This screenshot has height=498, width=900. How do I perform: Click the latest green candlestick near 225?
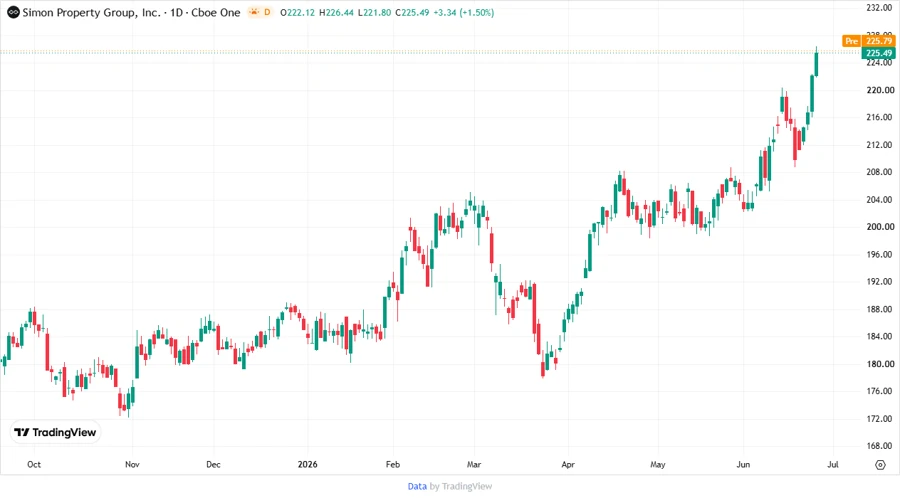coord(816,63)
